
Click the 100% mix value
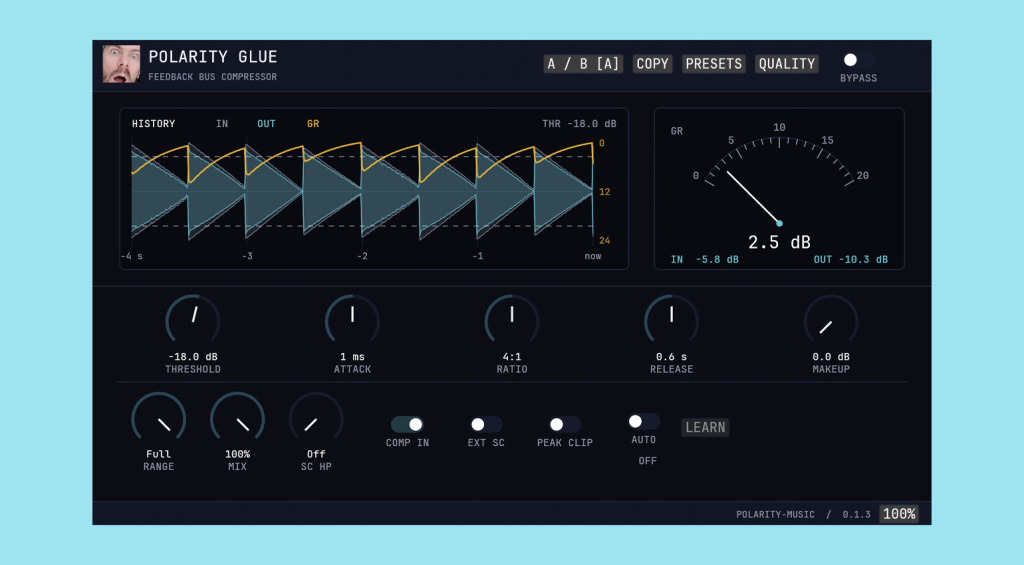[x=237, y=454]
